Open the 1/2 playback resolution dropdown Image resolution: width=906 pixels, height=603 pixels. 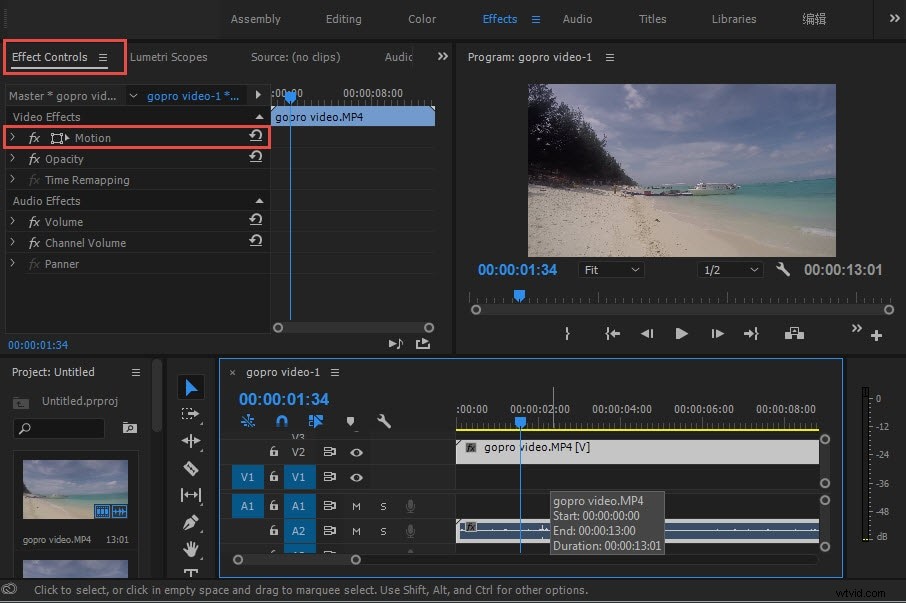tap(729, 269)
